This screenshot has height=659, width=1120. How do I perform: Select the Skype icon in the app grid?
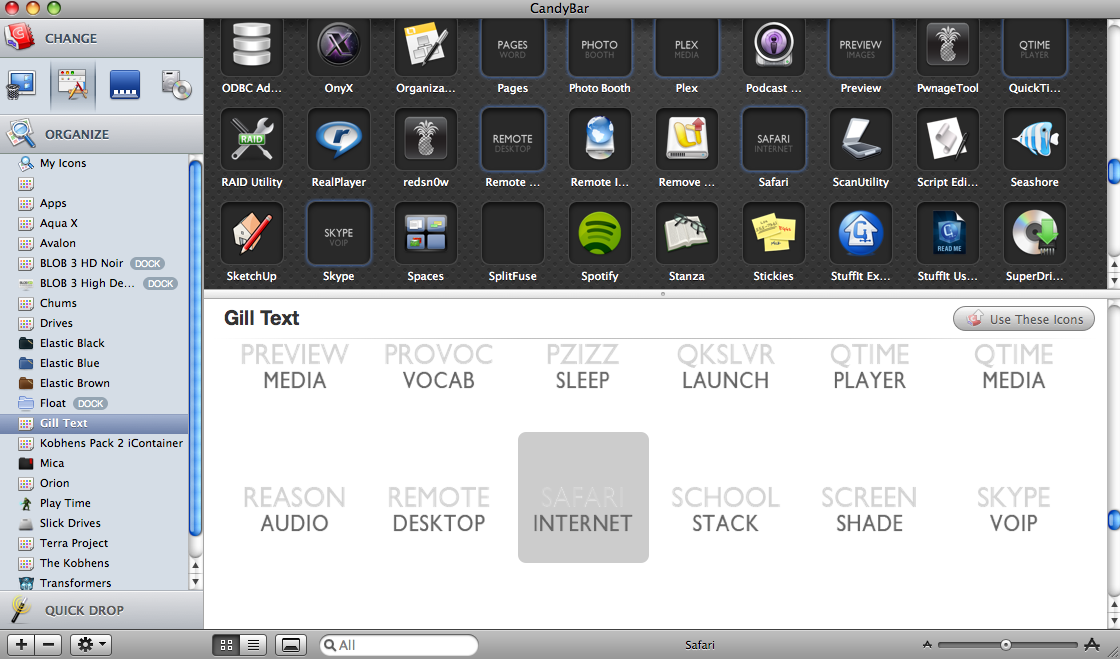click(x=339, y=233)
